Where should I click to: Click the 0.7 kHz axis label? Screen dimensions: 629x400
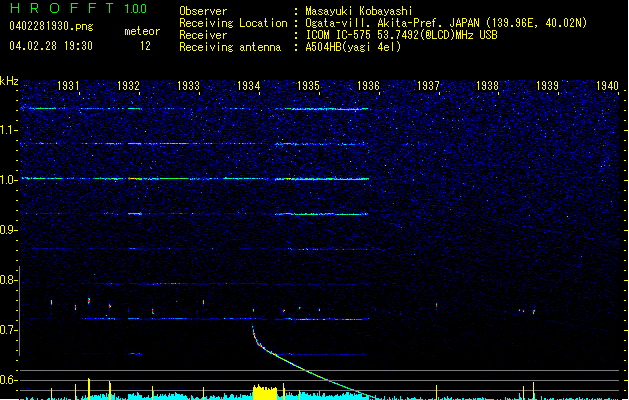click(9, 330)
